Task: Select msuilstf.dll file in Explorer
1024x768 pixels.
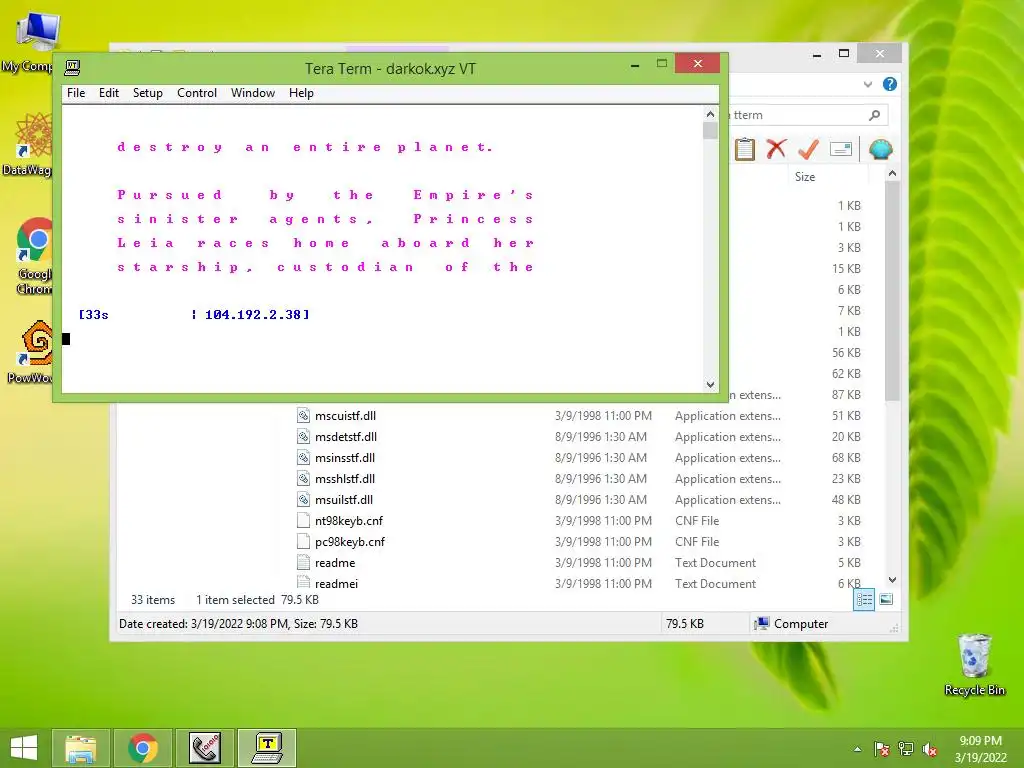Action: [x=344, y=500]
